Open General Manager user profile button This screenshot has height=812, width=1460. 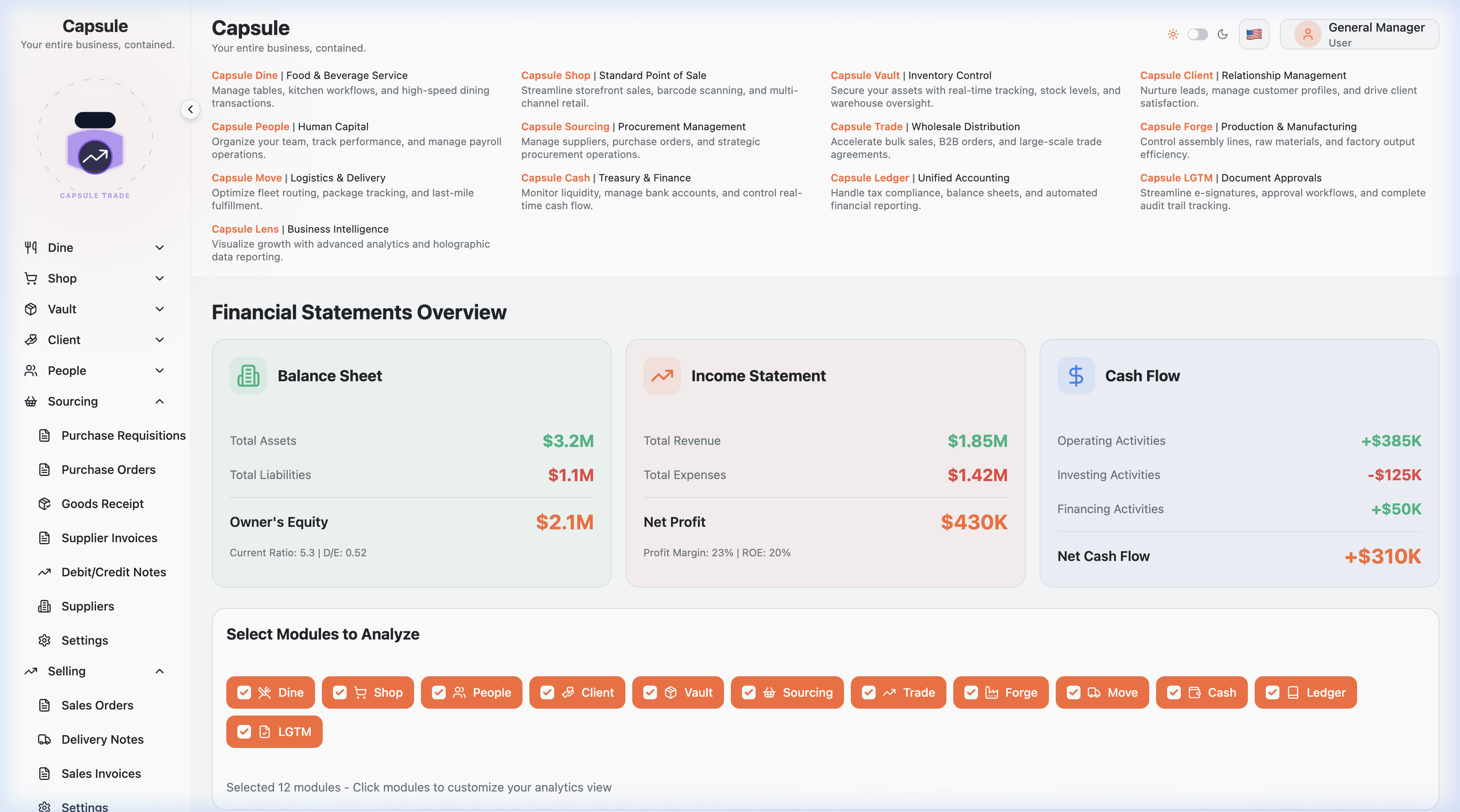tap(1359, 35)
